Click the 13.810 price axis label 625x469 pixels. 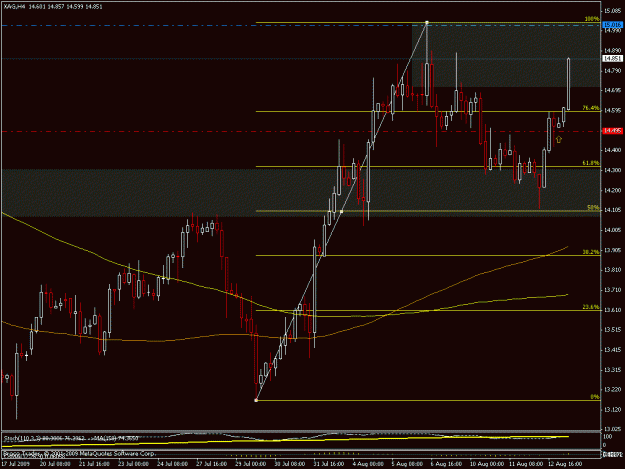tap(613, 270)
